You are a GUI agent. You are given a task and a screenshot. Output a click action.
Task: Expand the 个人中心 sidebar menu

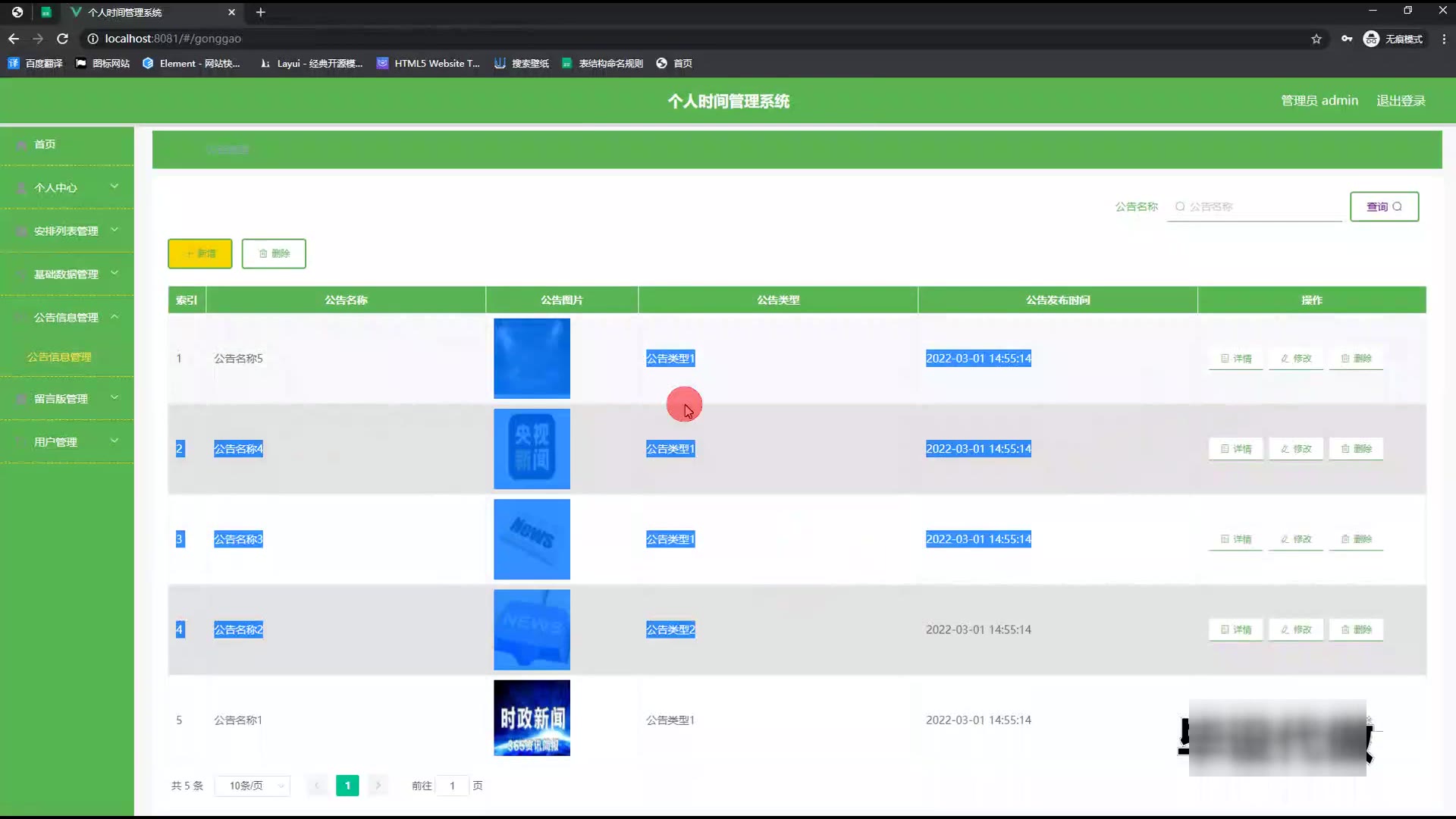coord(67,187)
